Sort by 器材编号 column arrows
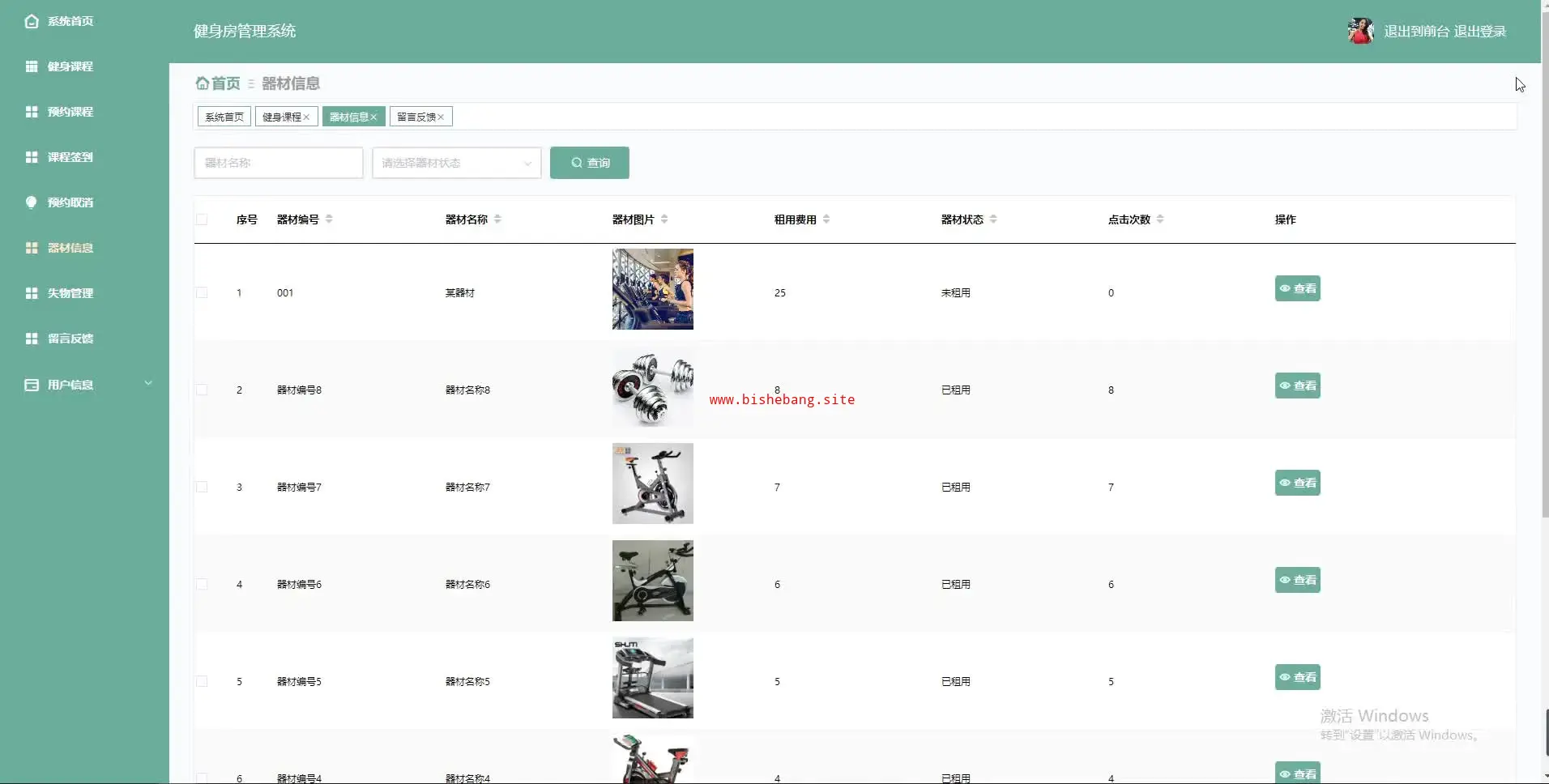 click(329, 219)
